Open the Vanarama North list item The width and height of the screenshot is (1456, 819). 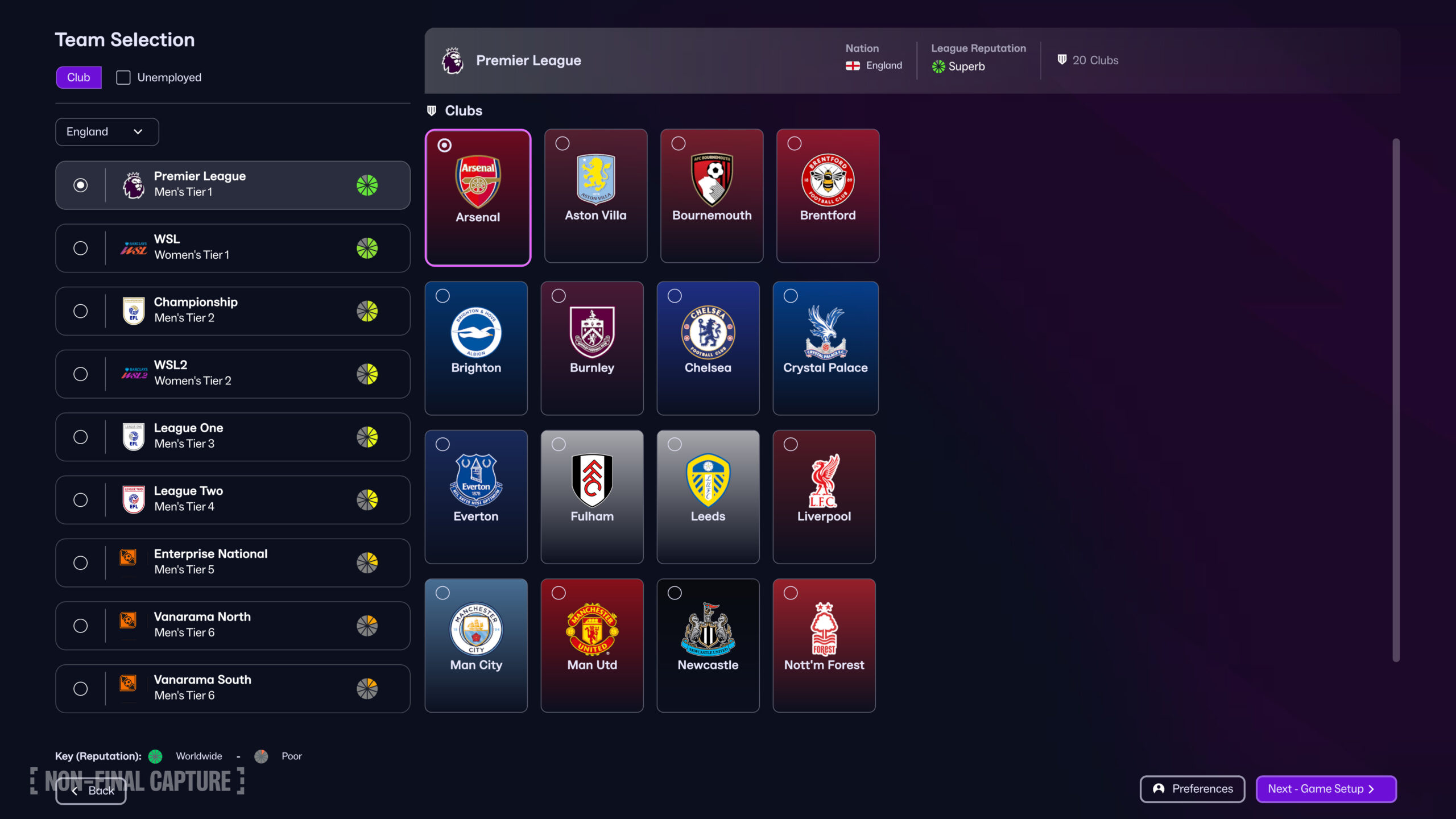pyautogui.click(x=233, y=626)
